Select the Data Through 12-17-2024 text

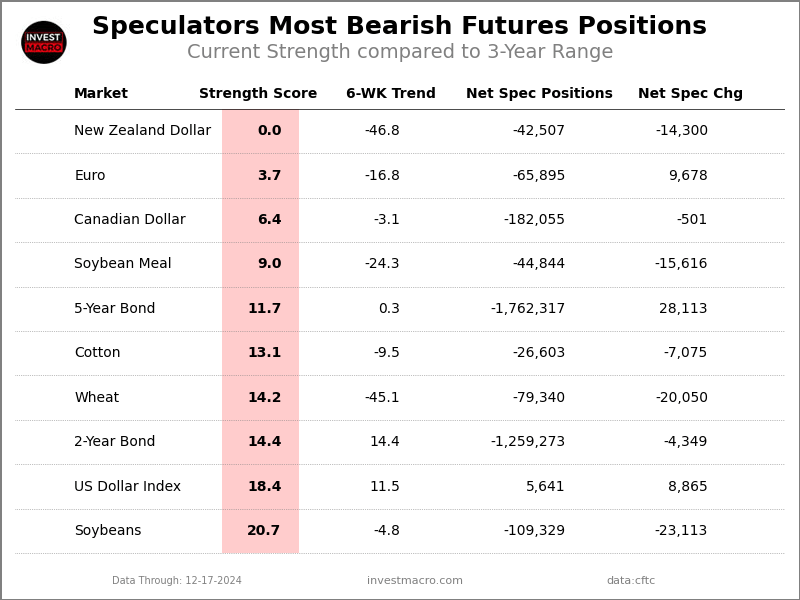pyautogui.click(x=177, y=581)
